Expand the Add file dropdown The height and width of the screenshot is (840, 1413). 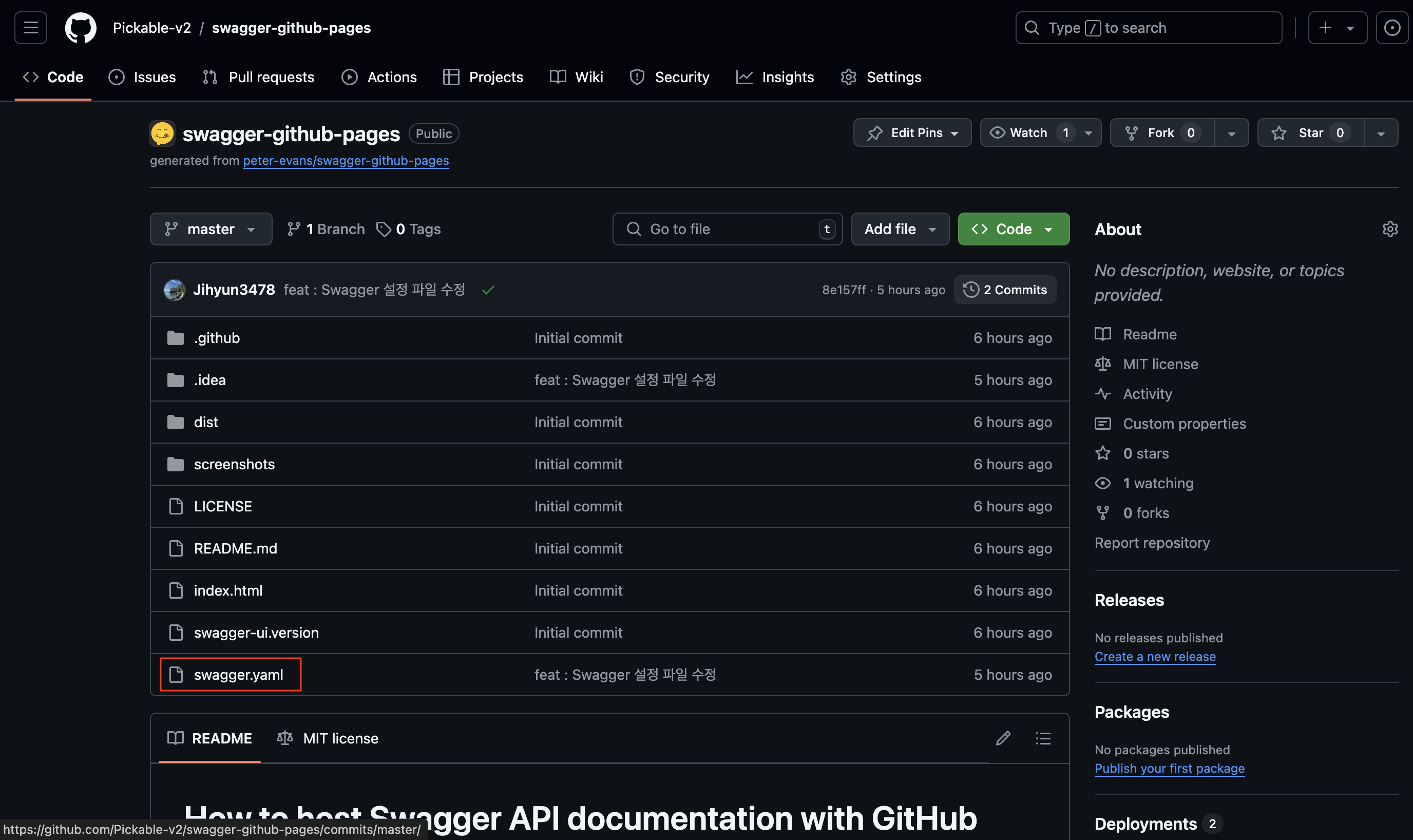900,229
